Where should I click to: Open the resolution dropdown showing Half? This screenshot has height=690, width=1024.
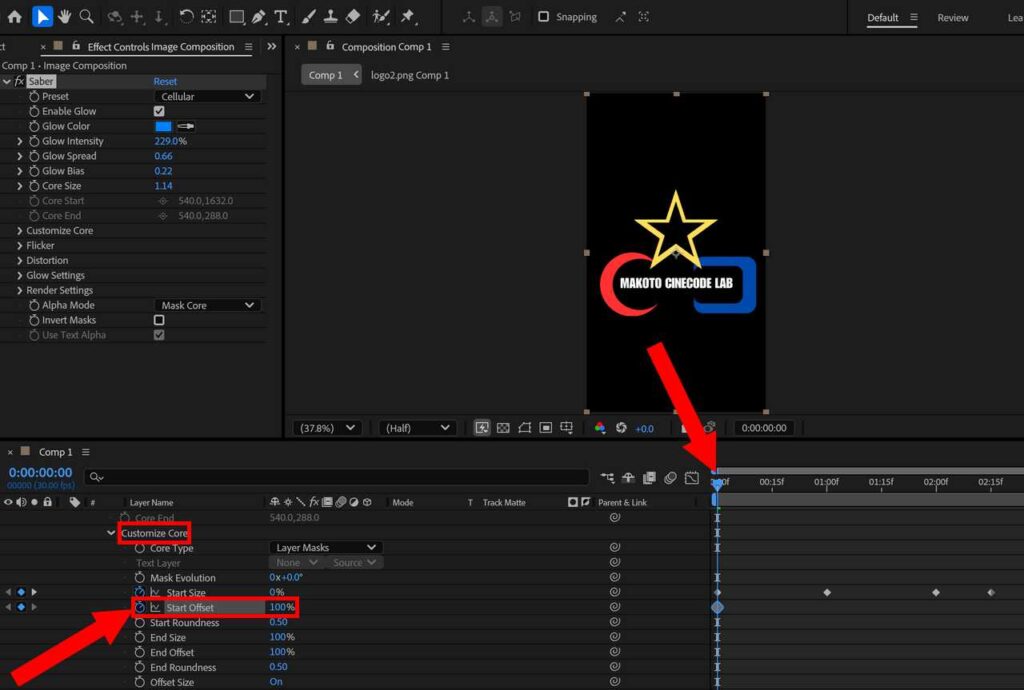pyautogui.click(x=417, y=428)
